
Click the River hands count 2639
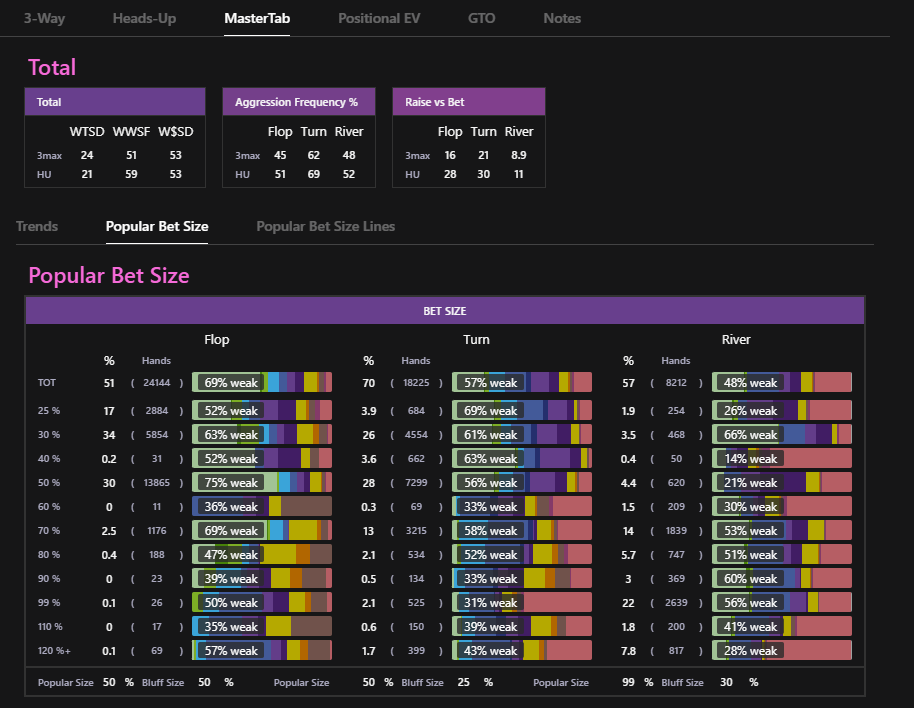676,603
